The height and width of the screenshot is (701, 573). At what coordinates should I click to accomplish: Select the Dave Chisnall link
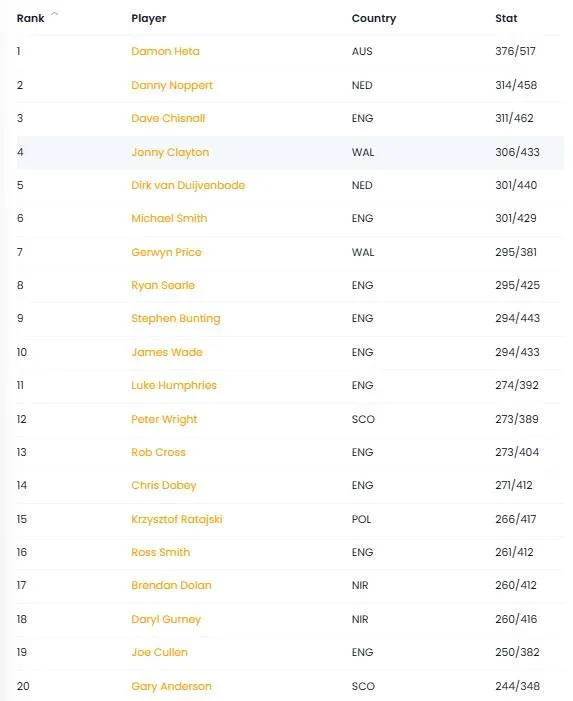pos(168,118)
